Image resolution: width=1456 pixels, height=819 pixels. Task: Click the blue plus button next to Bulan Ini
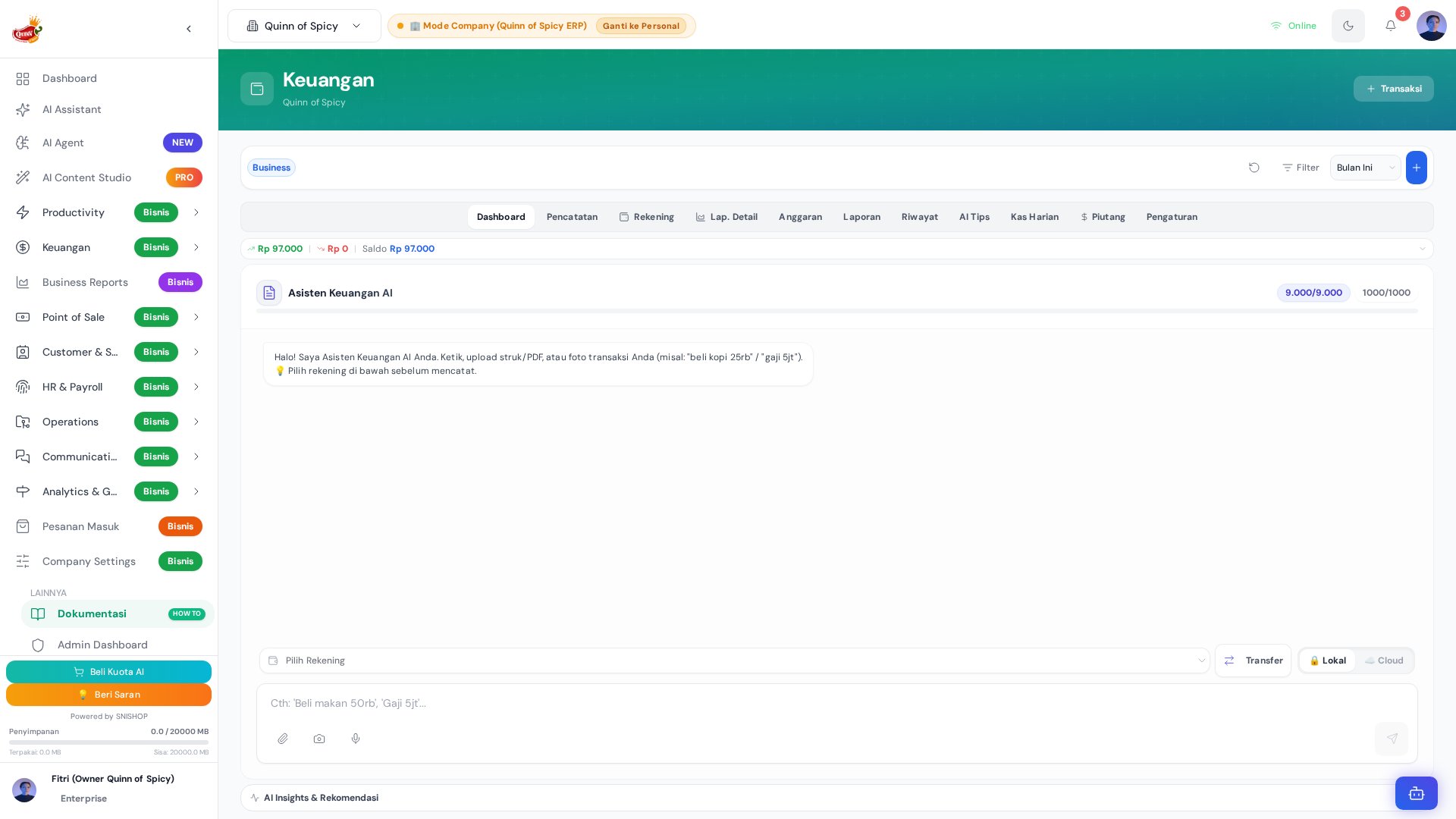1417,168
